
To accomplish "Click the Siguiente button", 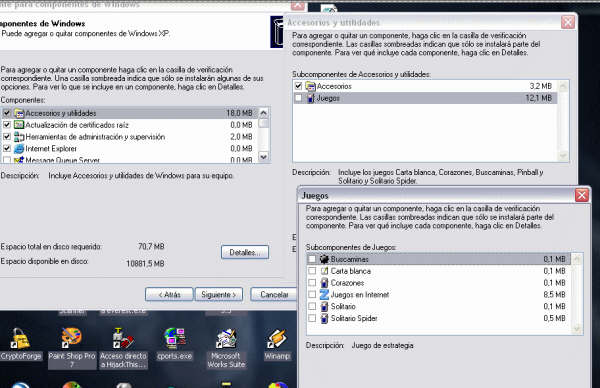I will (219, 295).
